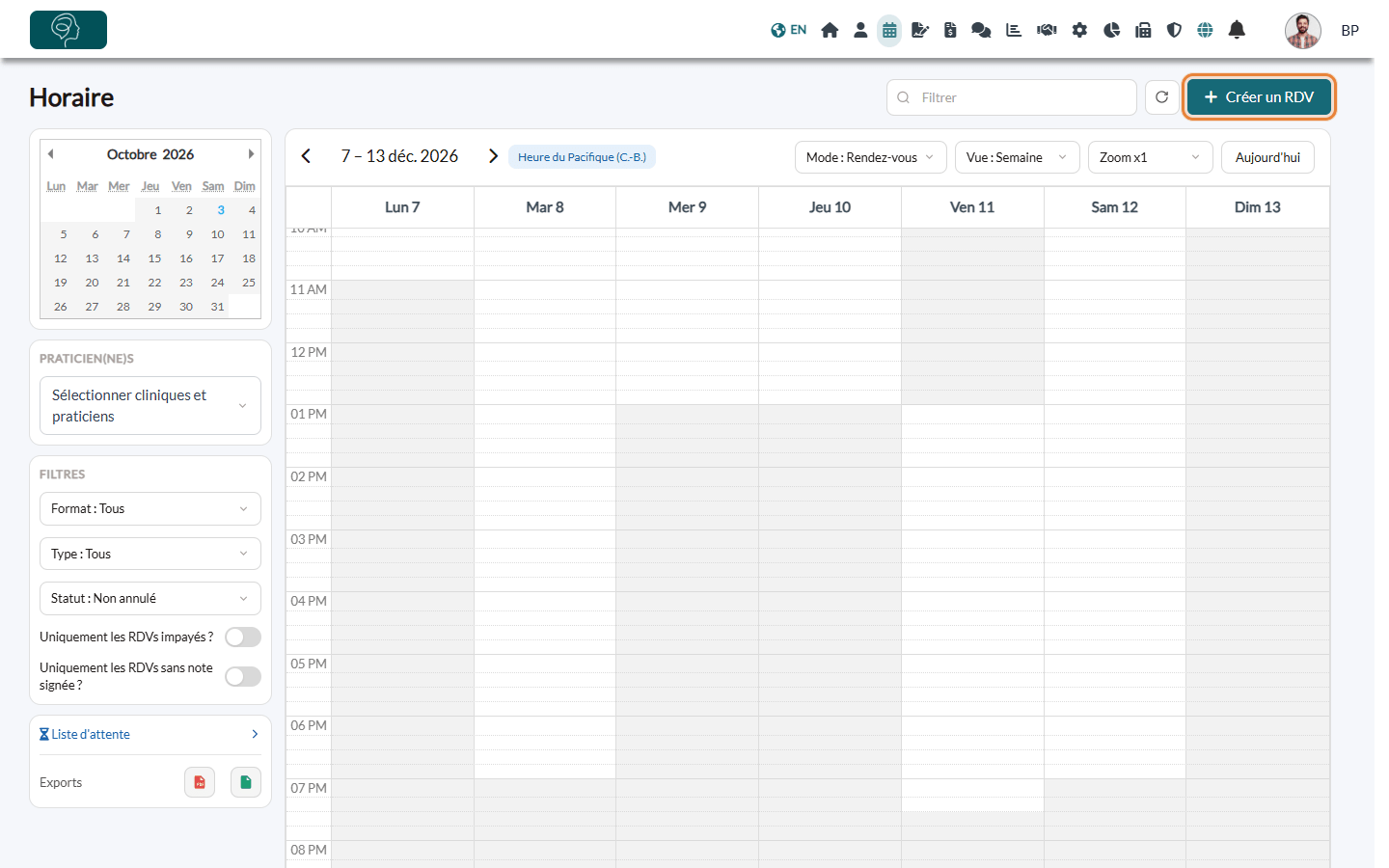Open the pie chart icon
Image resolution: width=1389 pixels, height=868 pixels.
1112,30
